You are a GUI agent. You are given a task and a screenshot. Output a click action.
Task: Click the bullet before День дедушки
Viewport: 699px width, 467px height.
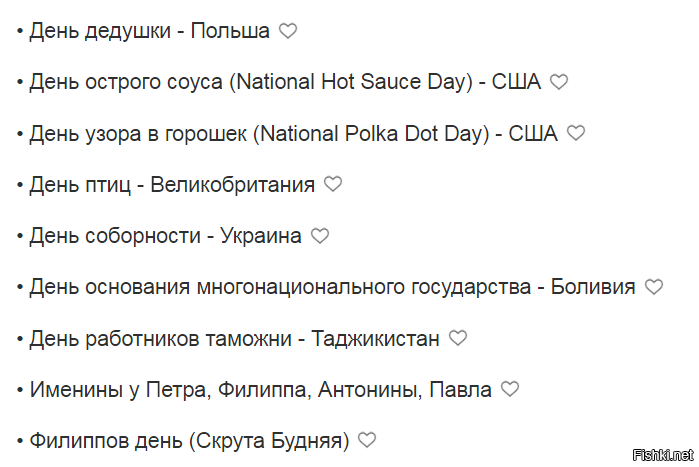pos(20,31)
